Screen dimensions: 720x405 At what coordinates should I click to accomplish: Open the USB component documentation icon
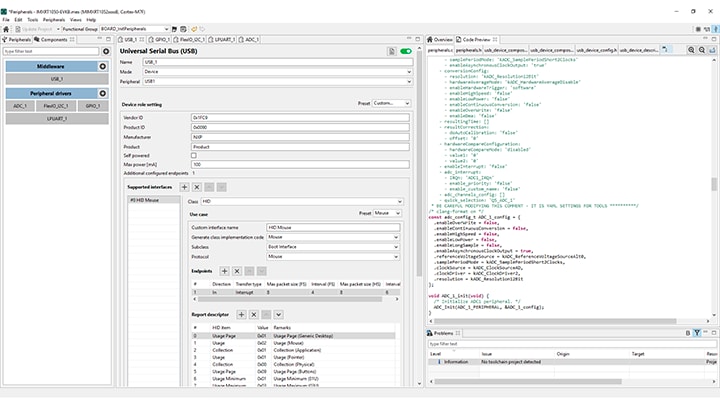click(391, 50)
